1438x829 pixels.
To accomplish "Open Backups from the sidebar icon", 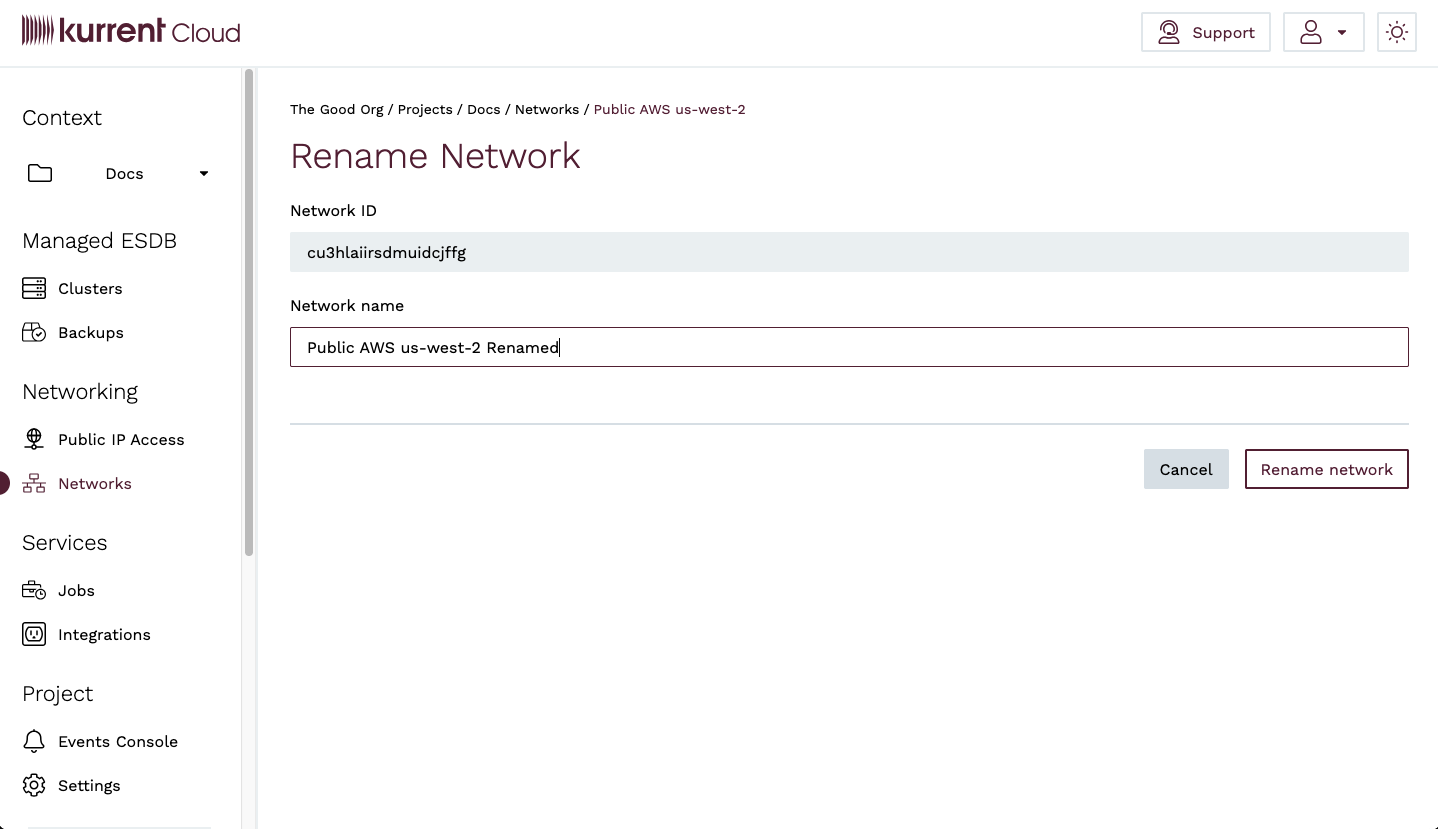I will [x=34, y=332].
